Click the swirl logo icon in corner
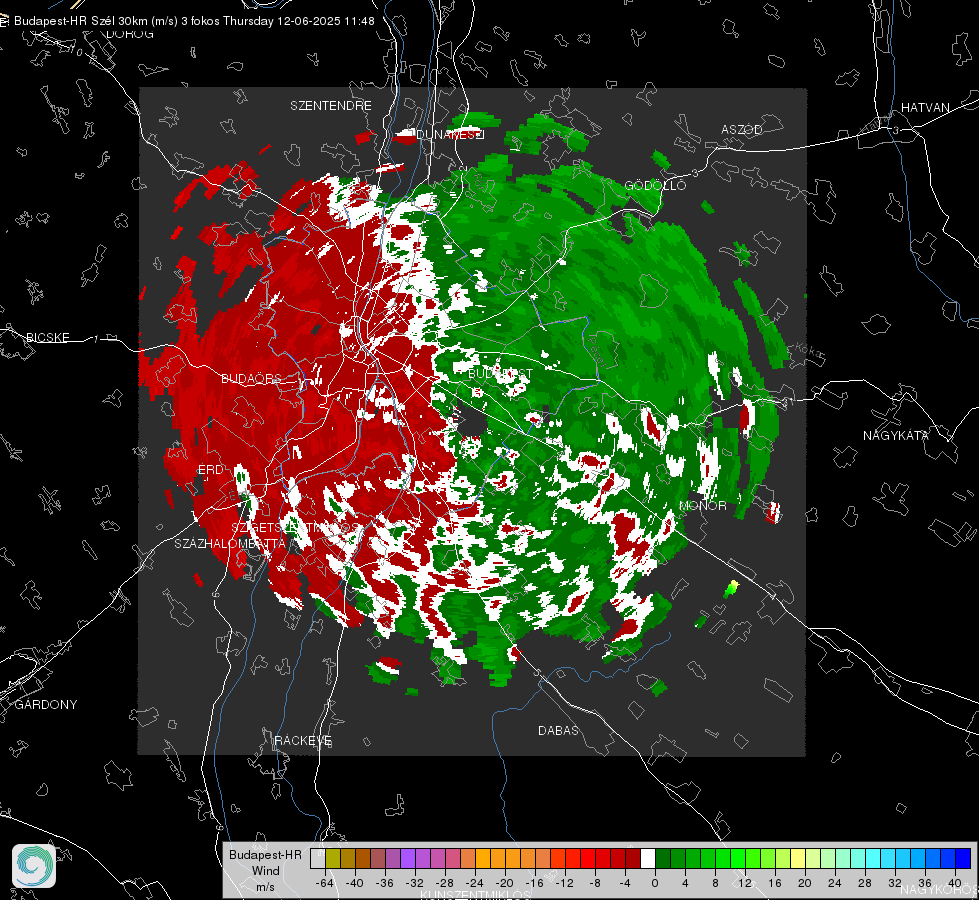The image size is (979, 900). (x=34, y=866)
